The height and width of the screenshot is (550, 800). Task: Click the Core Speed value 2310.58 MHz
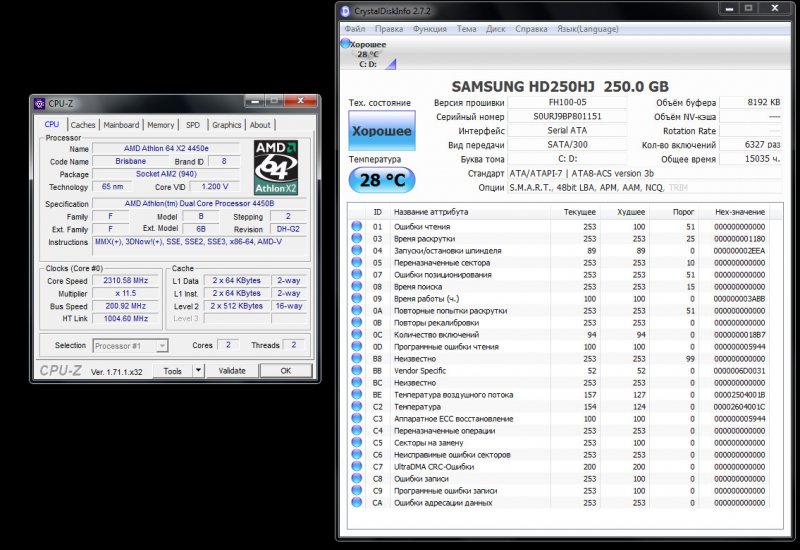126,281
